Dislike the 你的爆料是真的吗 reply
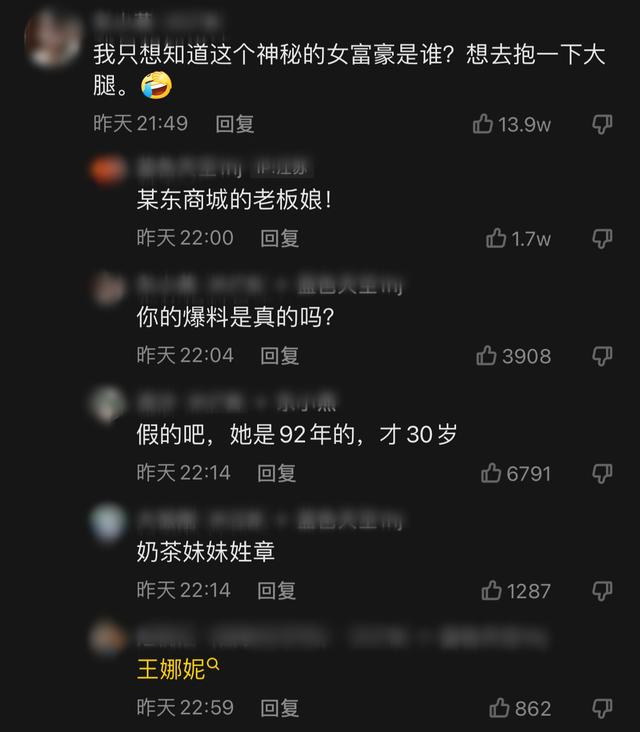640x732 pixels. click(x=602, y=356)
